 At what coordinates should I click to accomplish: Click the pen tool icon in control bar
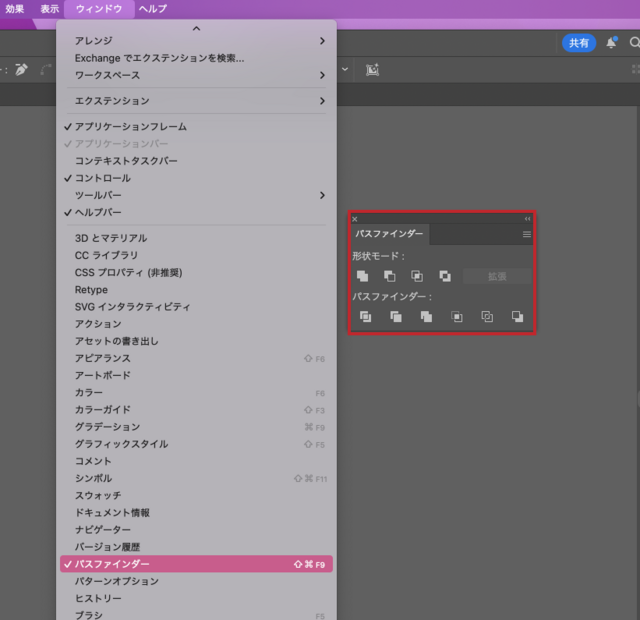[x=21, y=70]
